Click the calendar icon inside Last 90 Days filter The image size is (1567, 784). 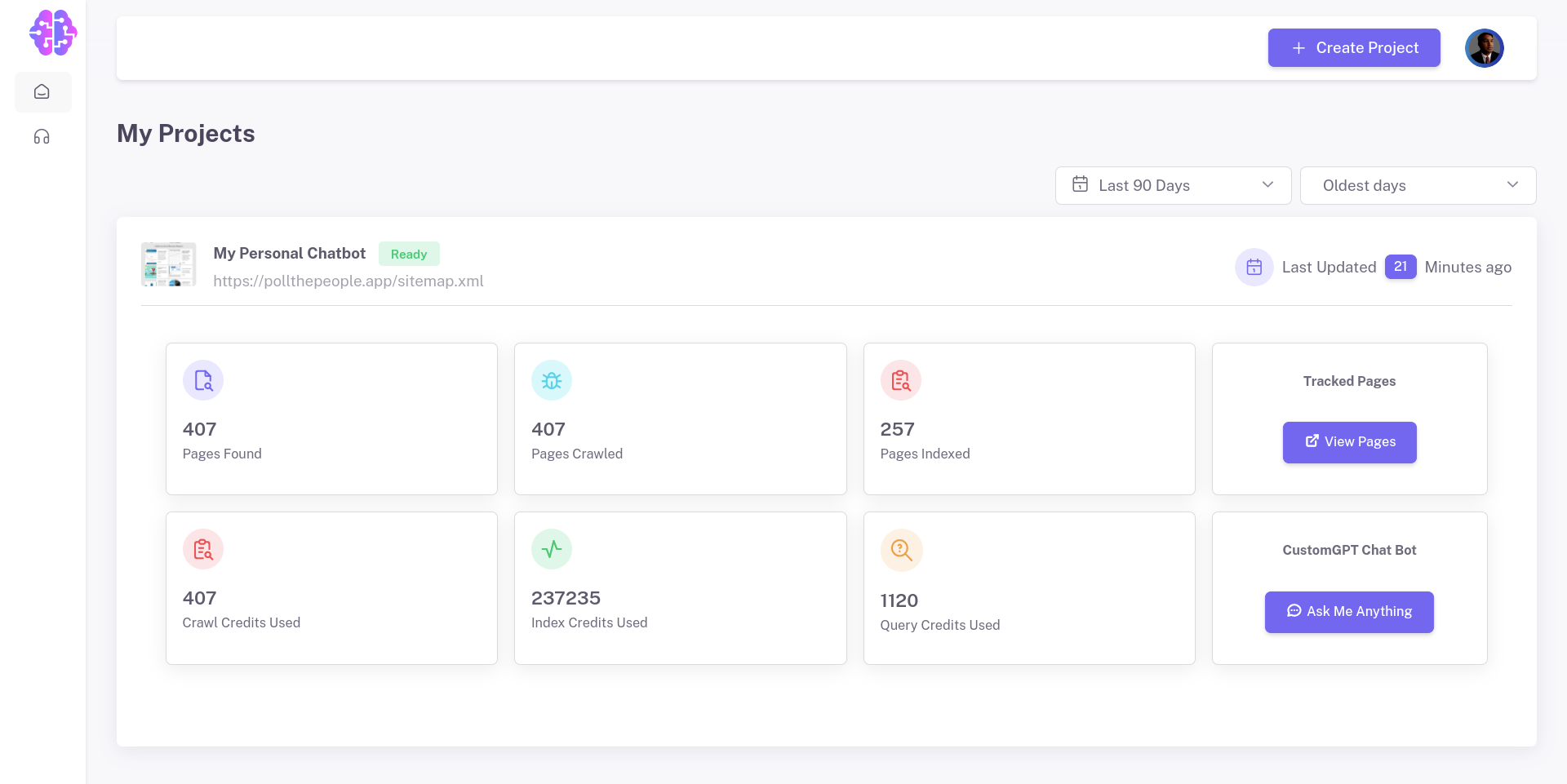click(1080, 185)
